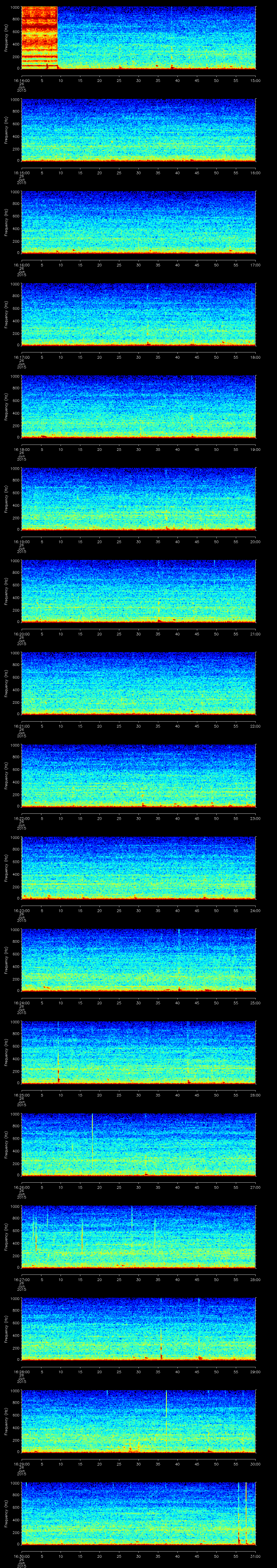Click the 18:00 end time label
The width and height of the screenshot is (277, 1568).
coord(256,357)
